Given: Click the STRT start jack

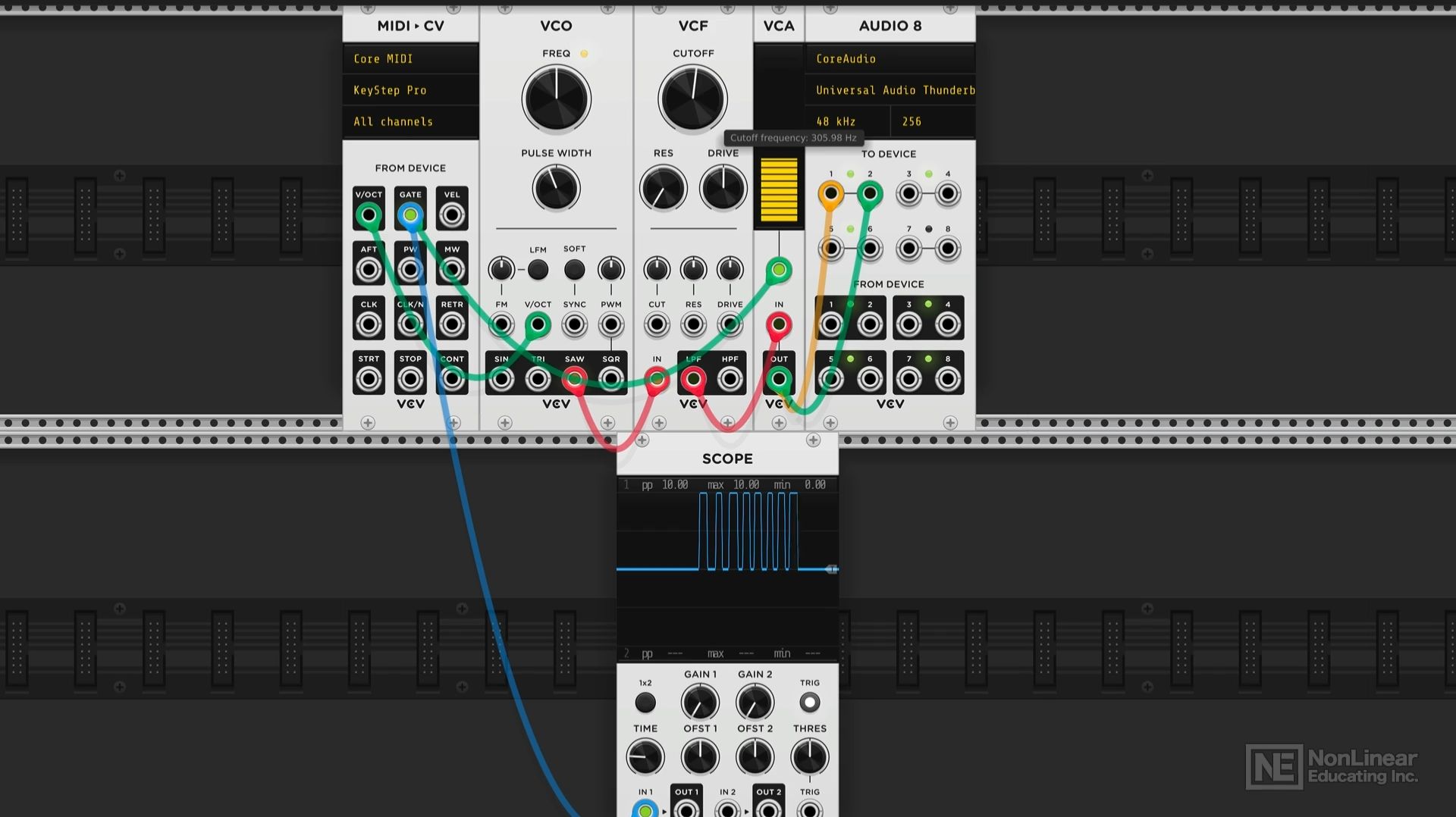Looking at the screenshot, I should pos(369,379).
